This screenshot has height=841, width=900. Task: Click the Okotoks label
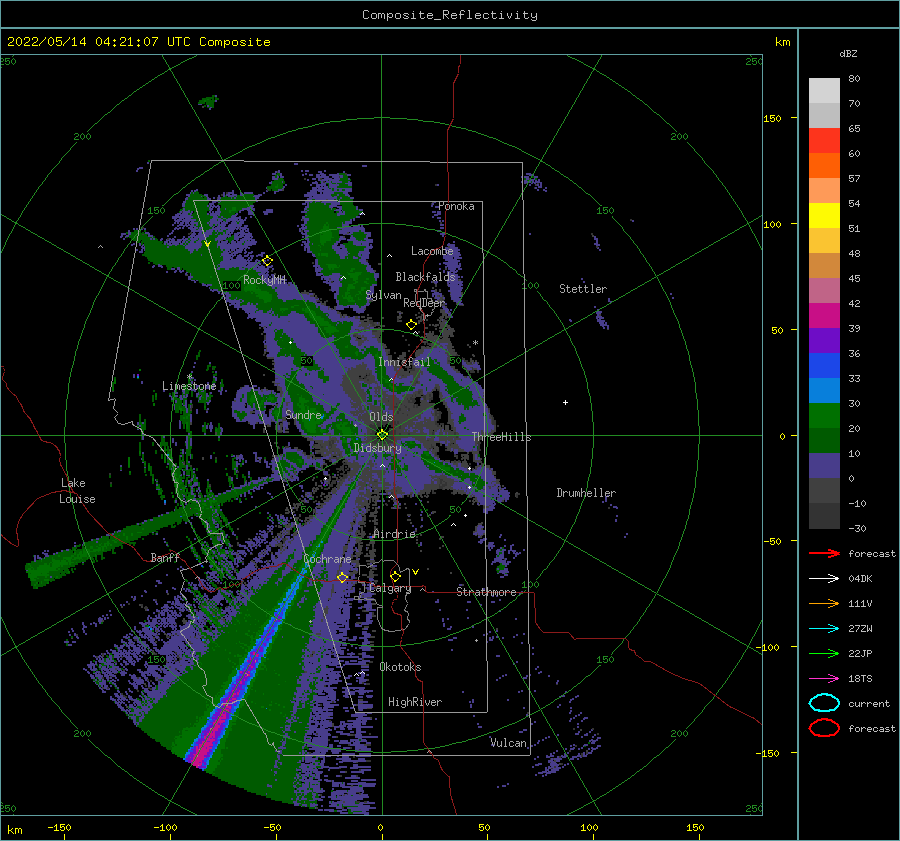coord(401,667)
